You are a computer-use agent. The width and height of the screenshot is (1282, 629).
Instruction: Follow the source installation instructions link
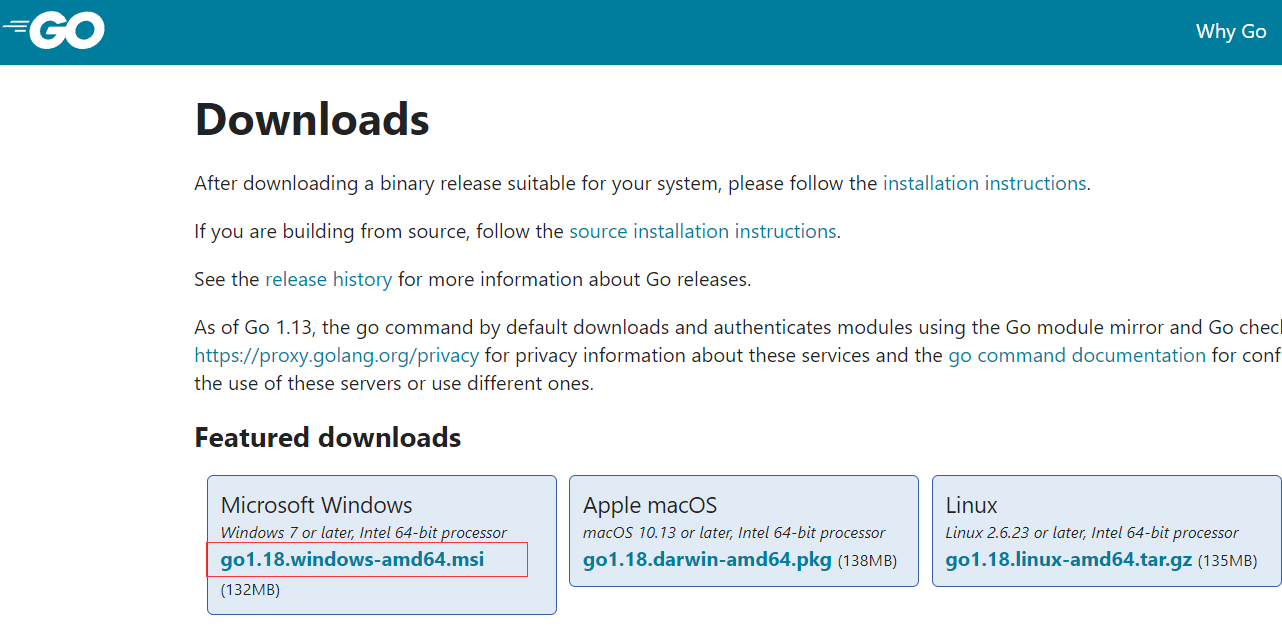pos(702,231)
